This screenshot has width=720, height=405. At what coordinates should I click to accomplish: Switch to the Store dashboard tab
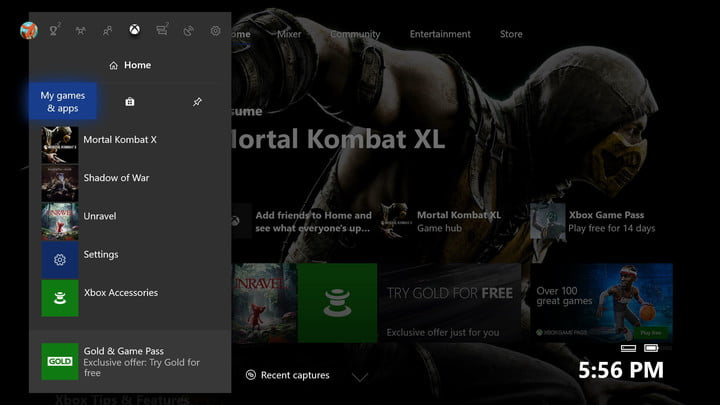pos(511,34)
